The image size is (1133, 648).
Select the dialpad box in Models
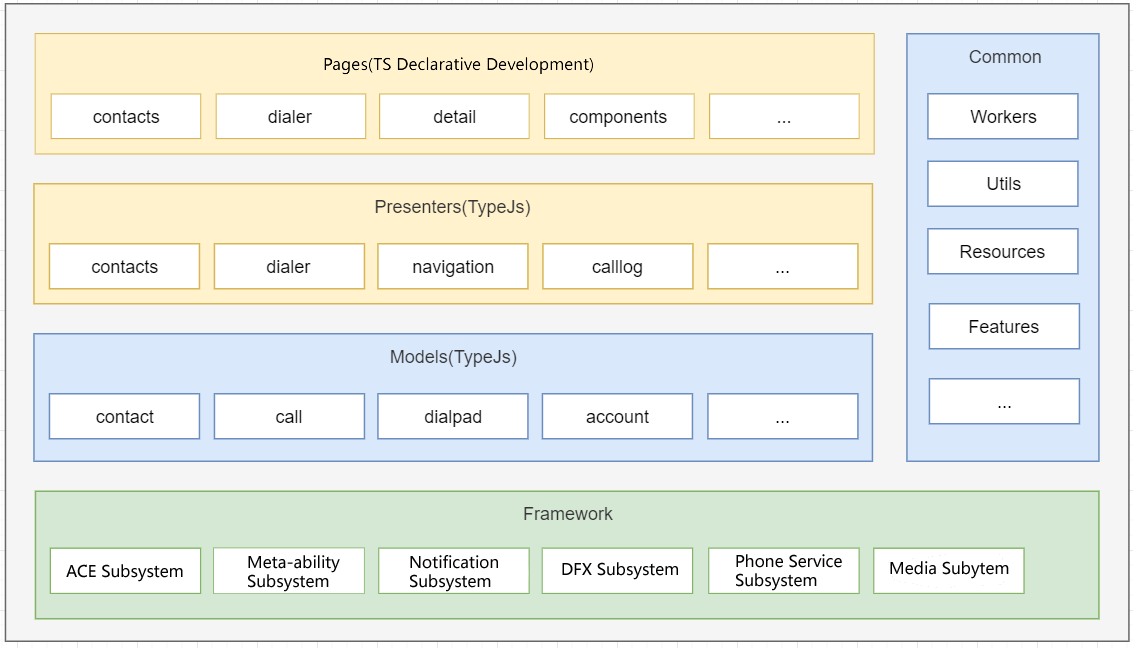pyautogui.click(x=453, y=417)
